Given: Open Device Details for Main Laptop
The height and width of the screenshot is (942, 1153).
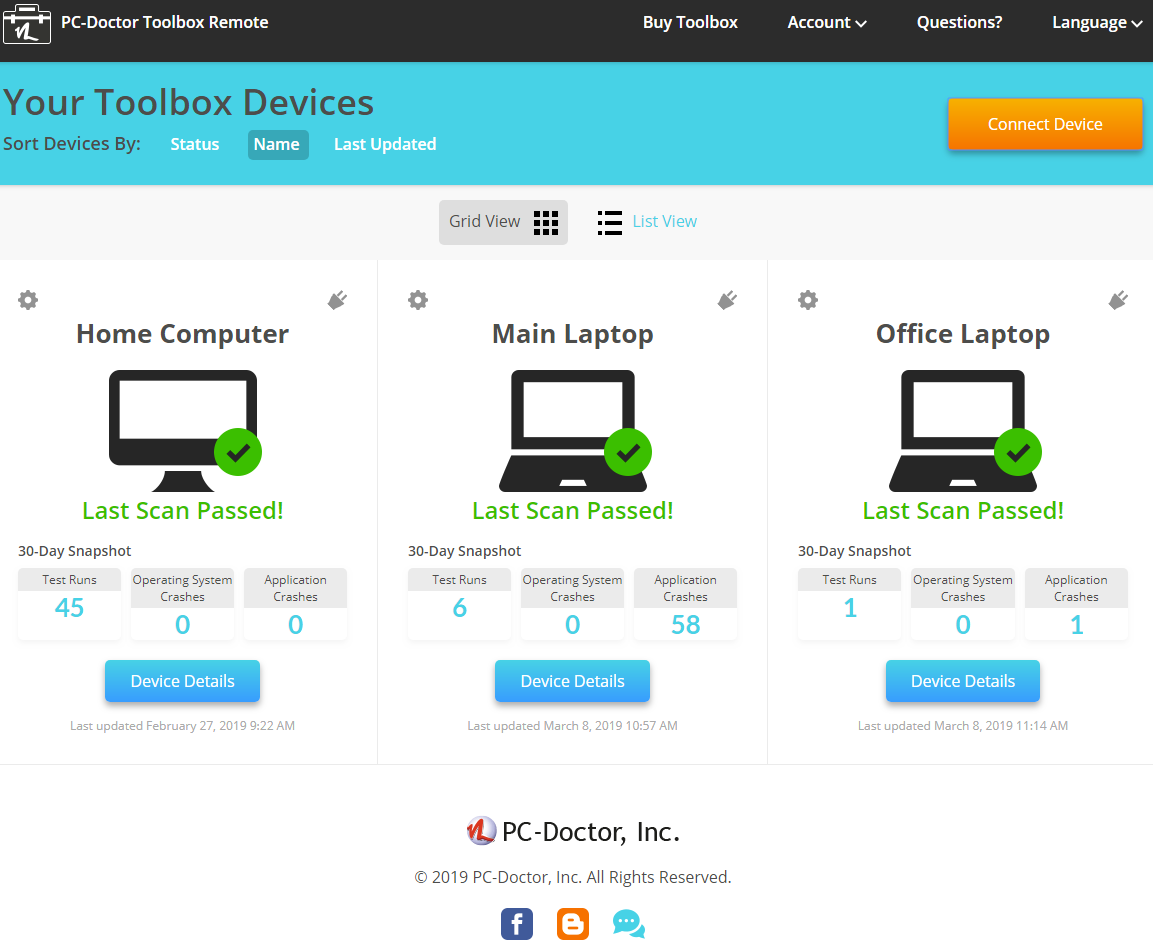Looking at the screenshot, I should 572,681.
